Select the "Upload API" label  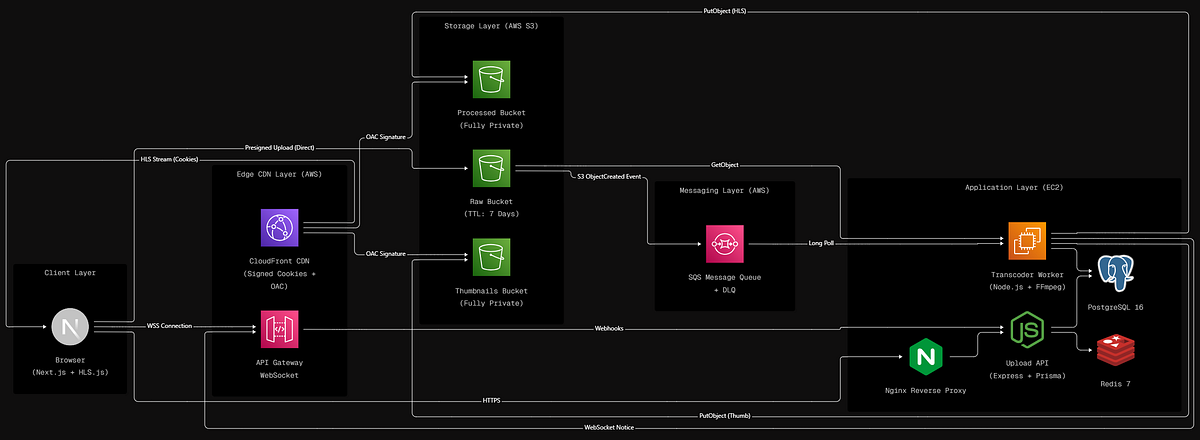click(x=1026, y=362)
